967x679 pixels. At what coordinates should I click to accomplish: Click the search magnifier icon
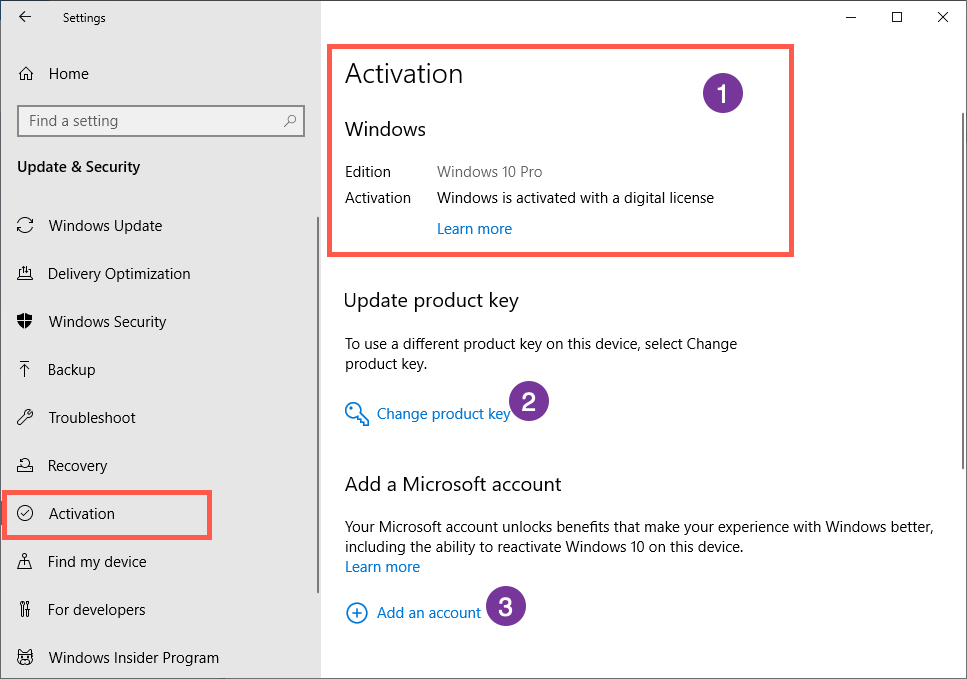point(290,121)
